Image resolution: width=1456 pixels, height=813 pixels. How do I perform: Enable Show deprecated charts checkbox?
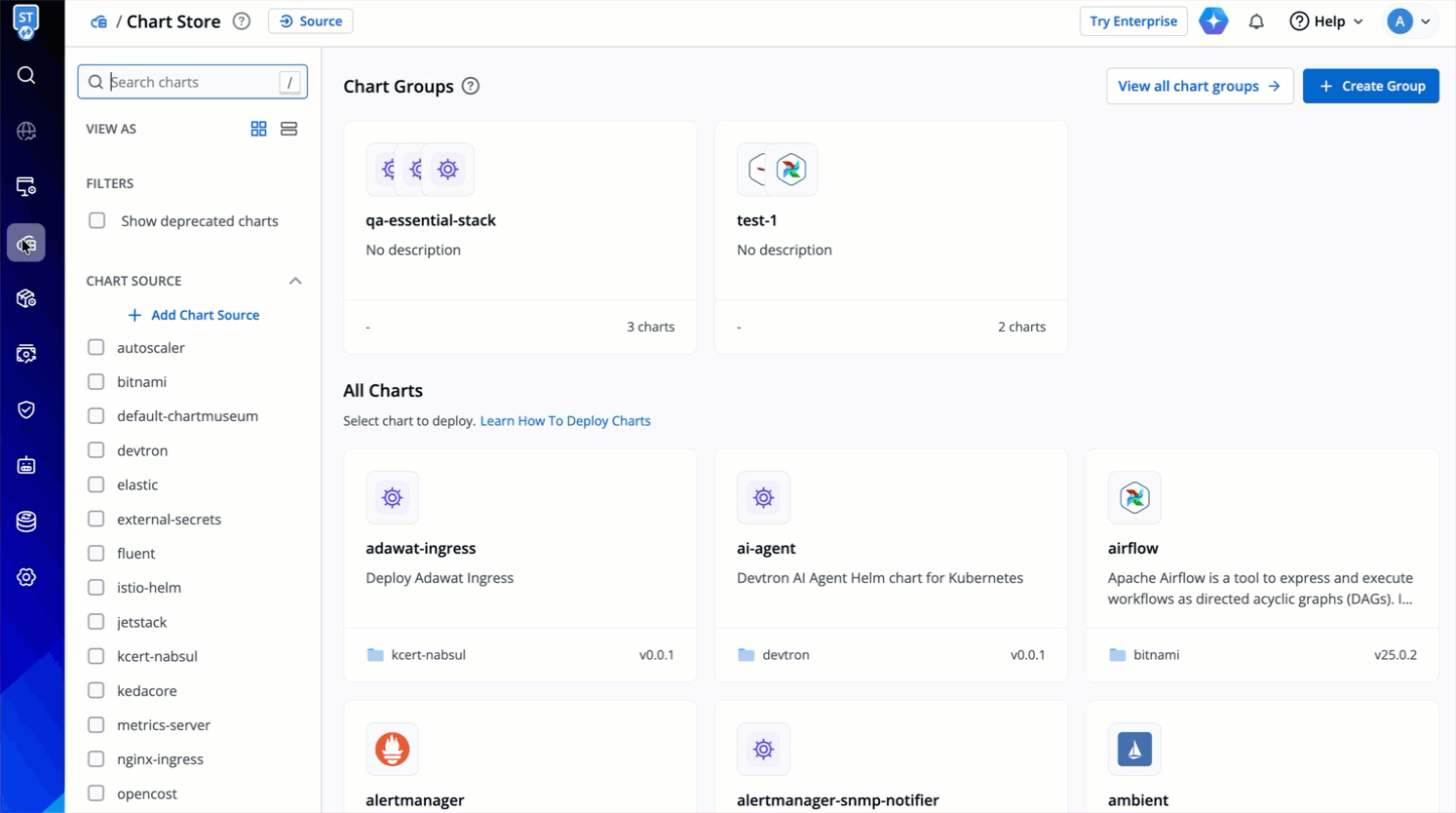(x=97, y=221)
